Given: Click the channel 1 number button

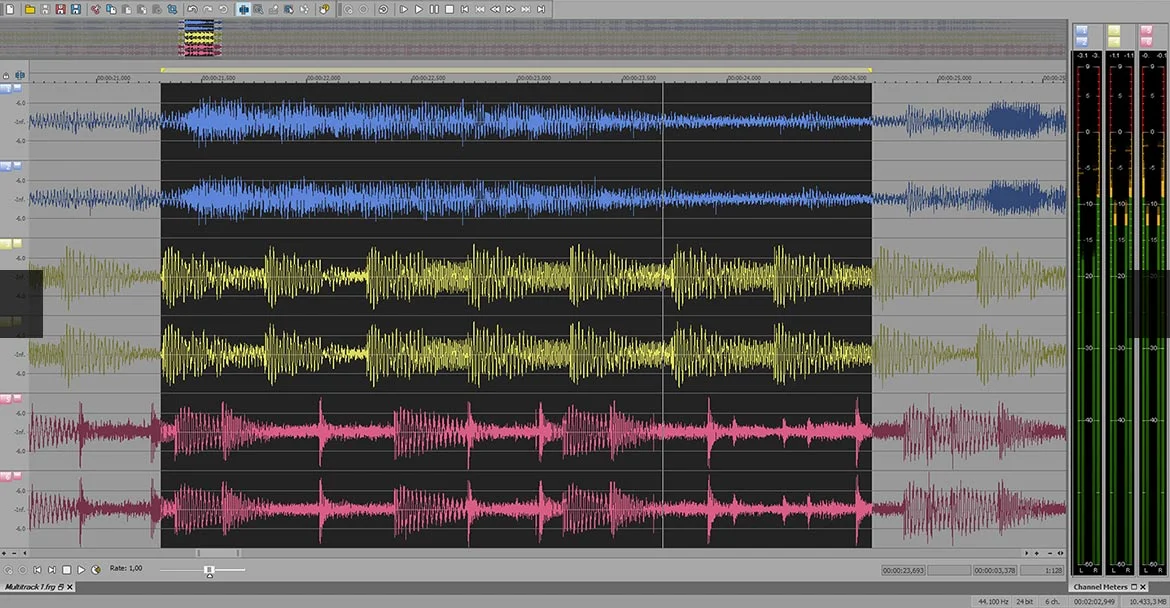Looking at the screenshot, I should [x=5, y=89].
